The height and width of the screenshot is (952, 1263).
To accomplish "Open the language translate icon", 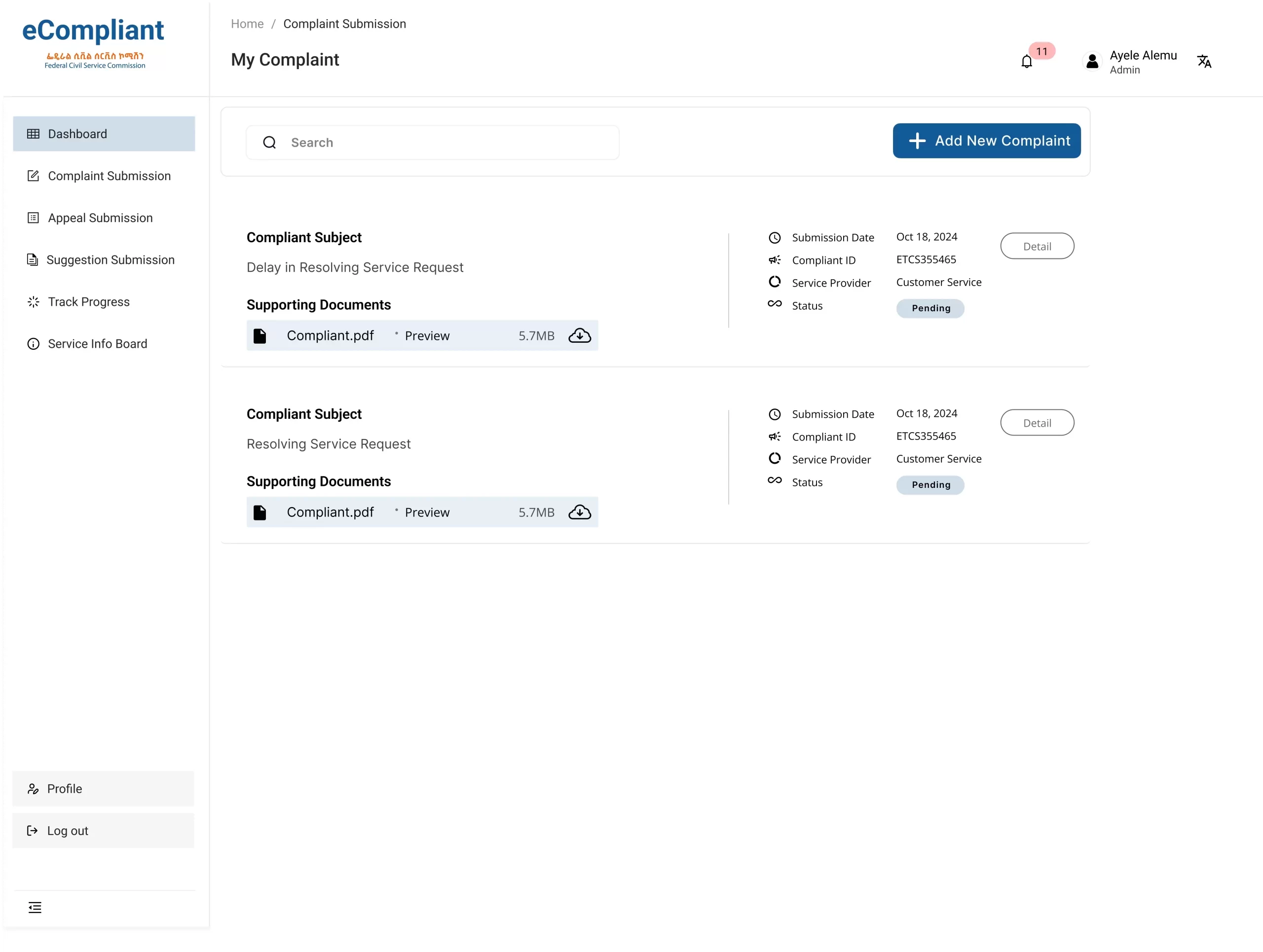I will click(1204, 61).
